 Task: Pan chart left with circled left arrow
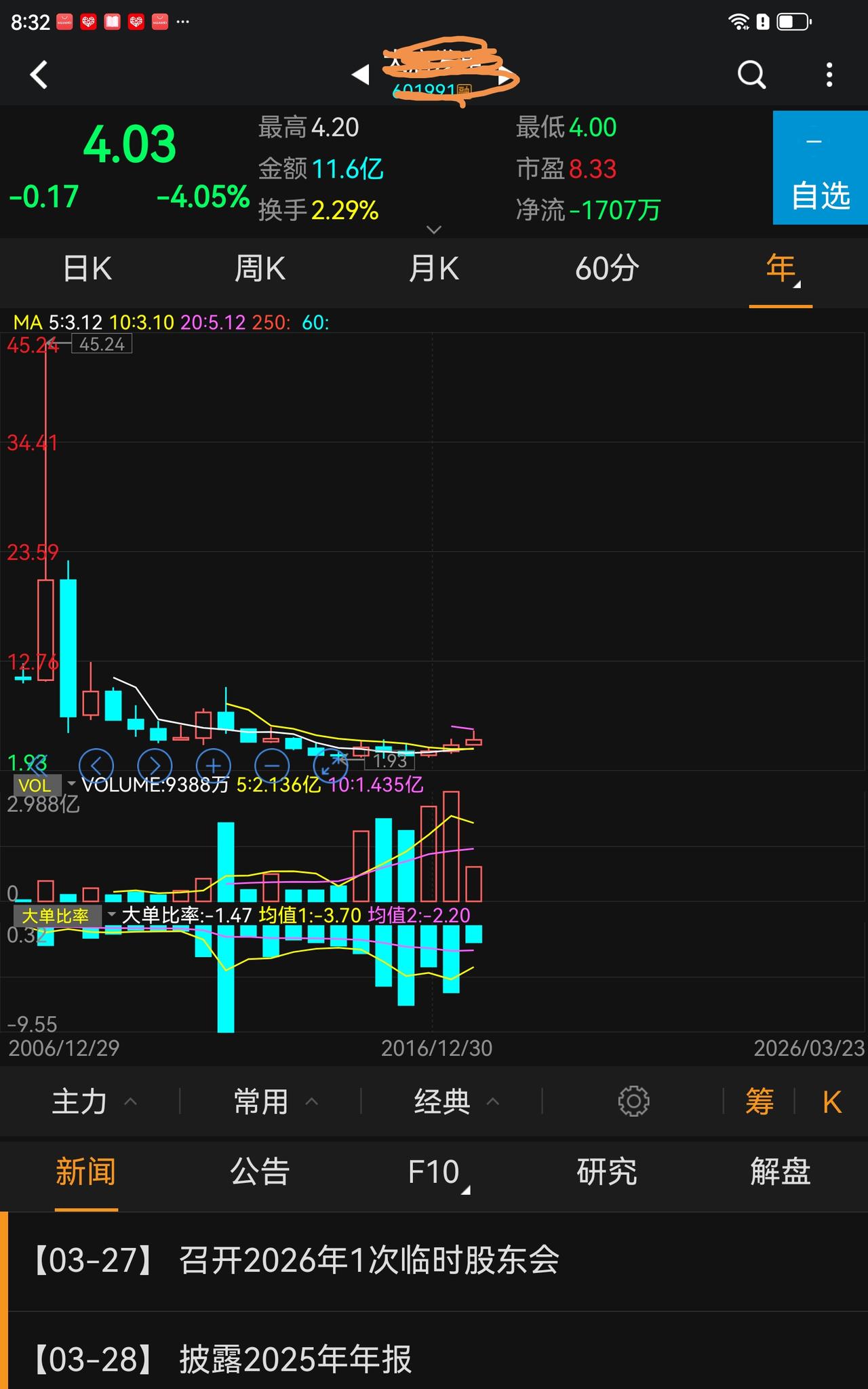point(96,766)
